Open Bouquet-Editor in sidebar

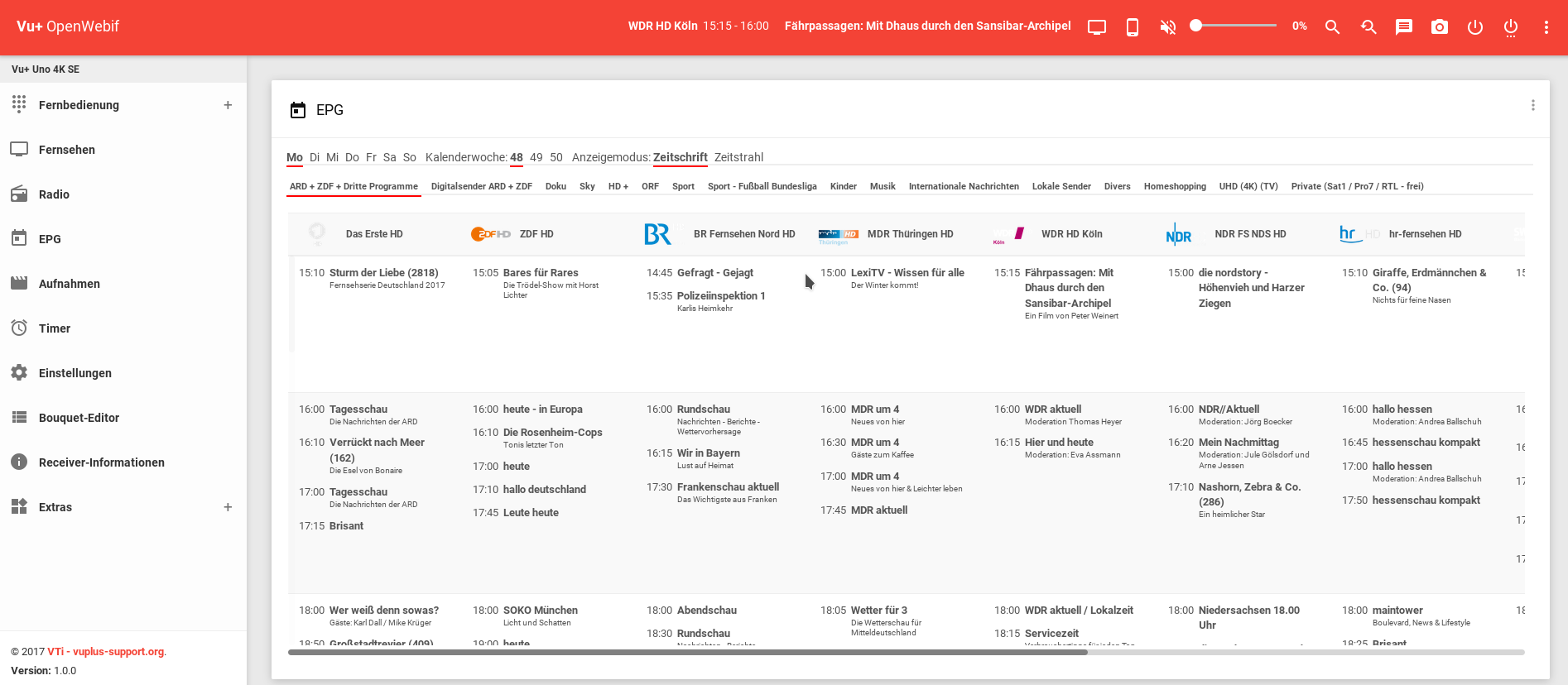[x=123, y=418]
